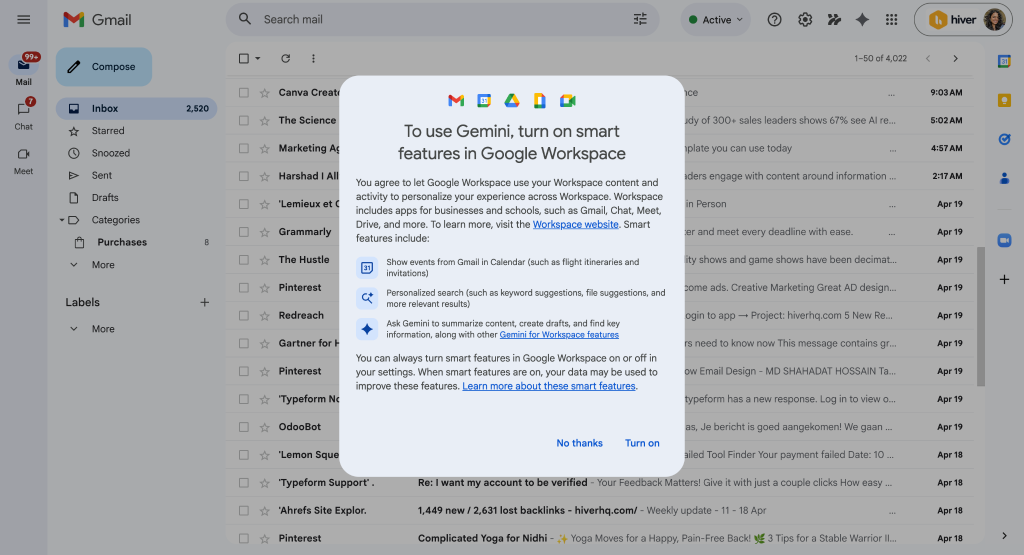Expand More under Categories

103,264
